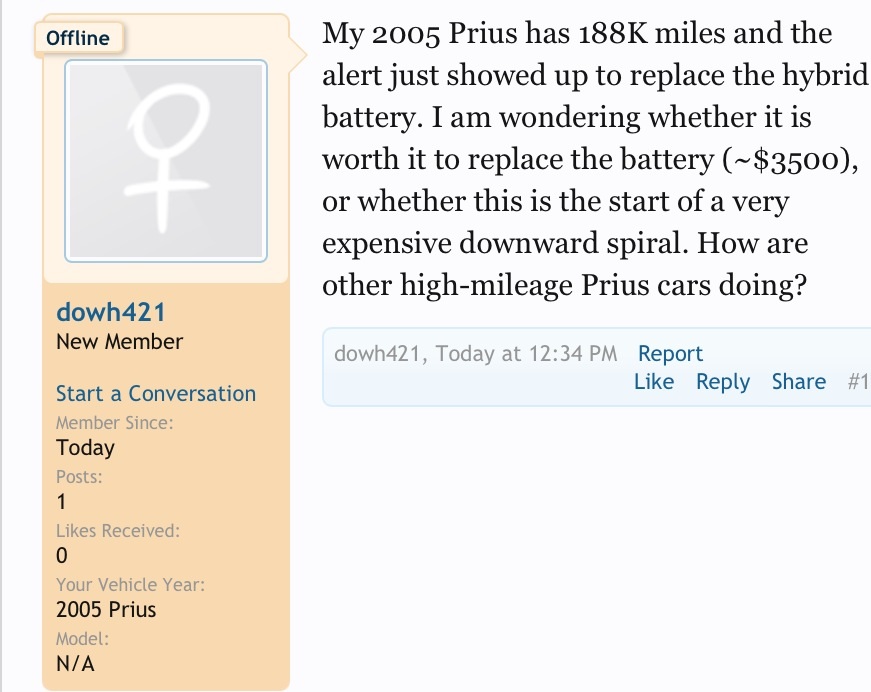871x692 pixels.
Task: Click the post message text body
Action: [x=594, y=159]
